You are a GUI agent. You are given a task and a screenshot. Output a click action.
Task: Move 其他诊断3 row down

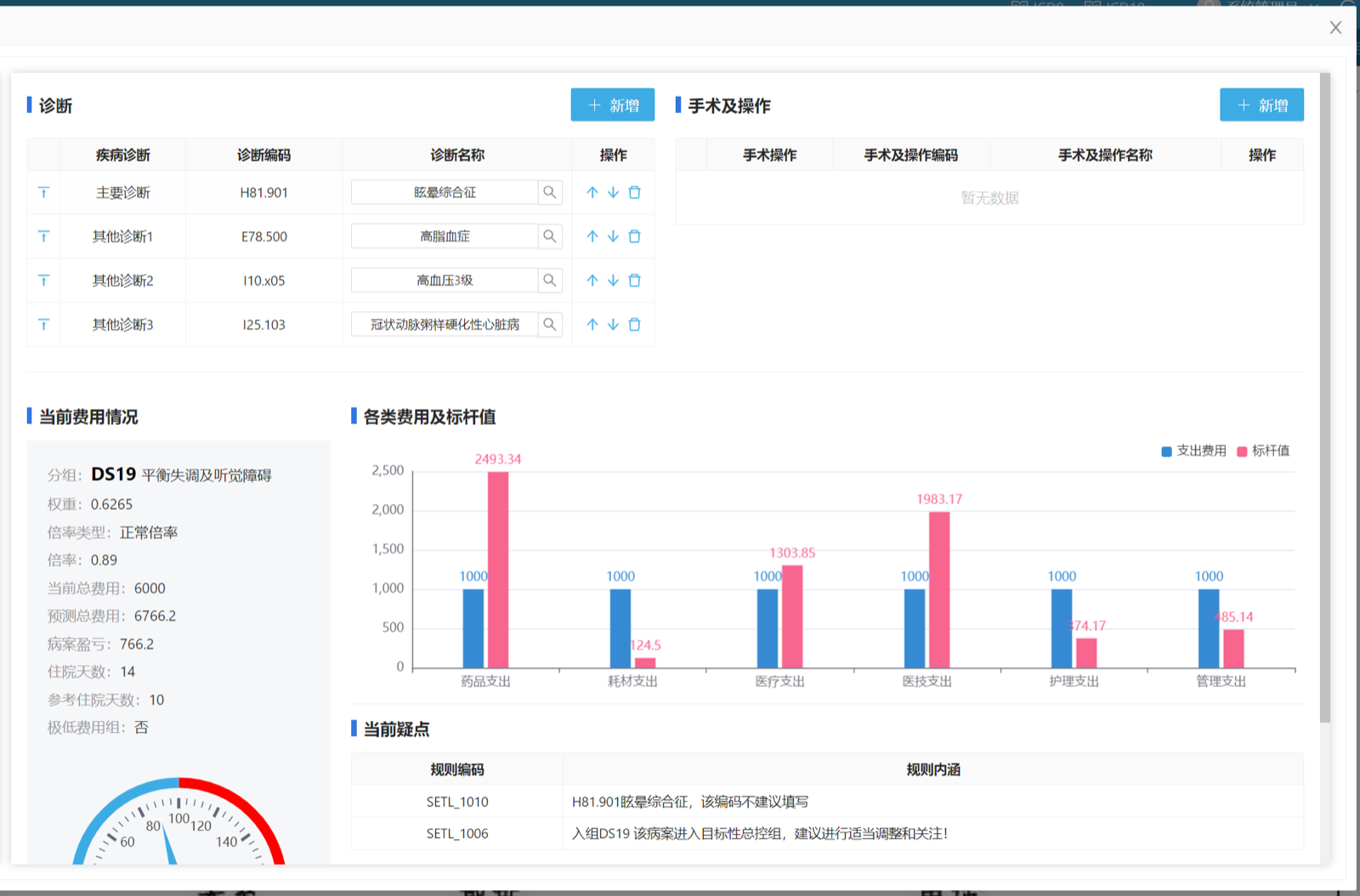click(613, 325)
